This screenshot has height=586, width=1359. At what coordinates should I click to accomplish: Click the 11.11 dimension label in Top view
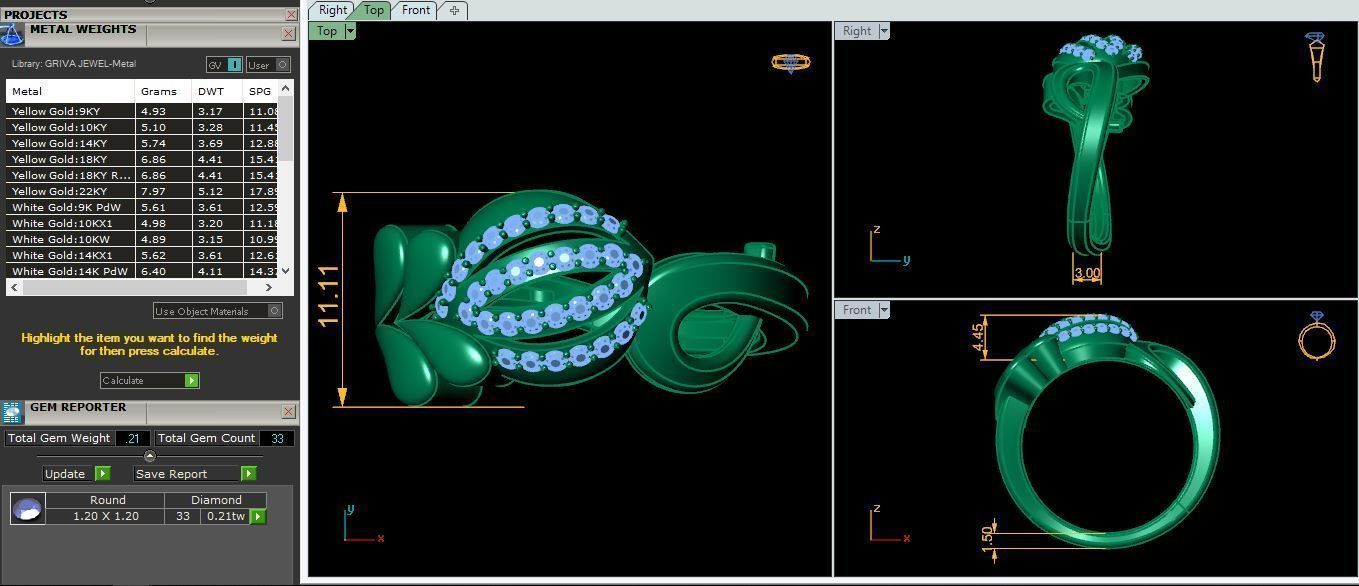[328, 295]
